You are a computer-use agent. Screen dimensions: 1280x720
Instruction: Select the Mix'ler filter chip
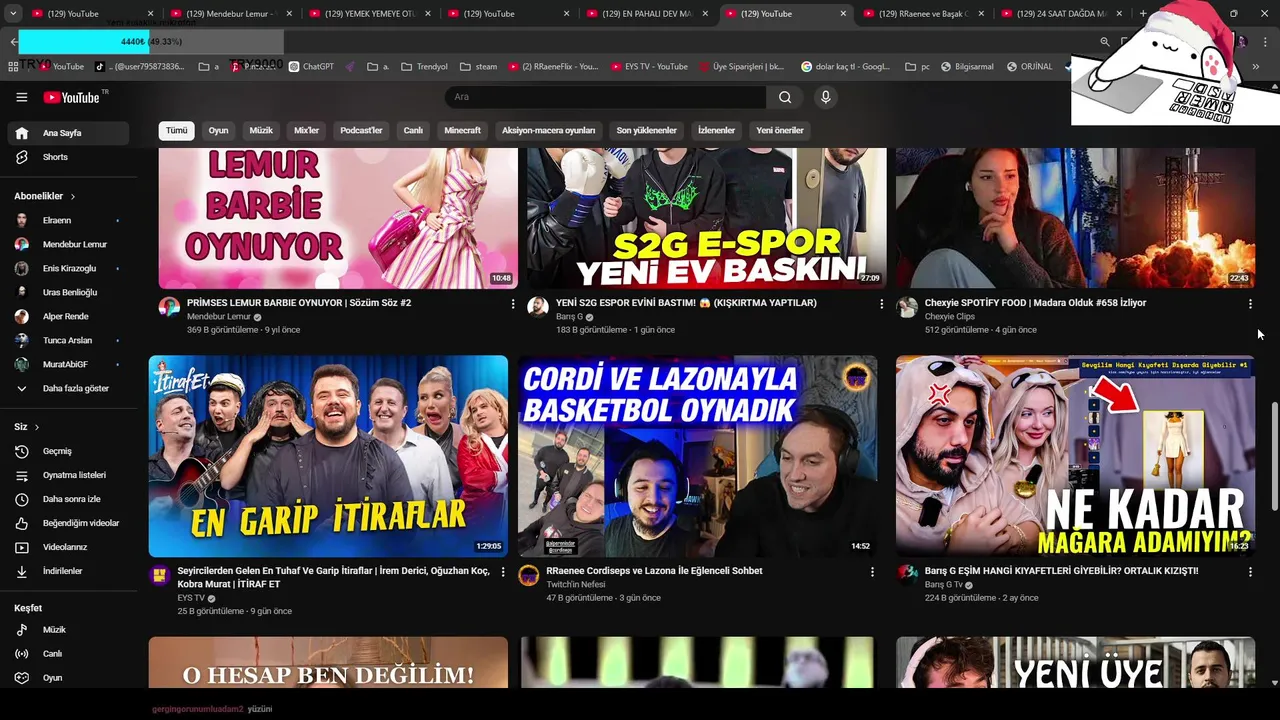coord(306,131)
